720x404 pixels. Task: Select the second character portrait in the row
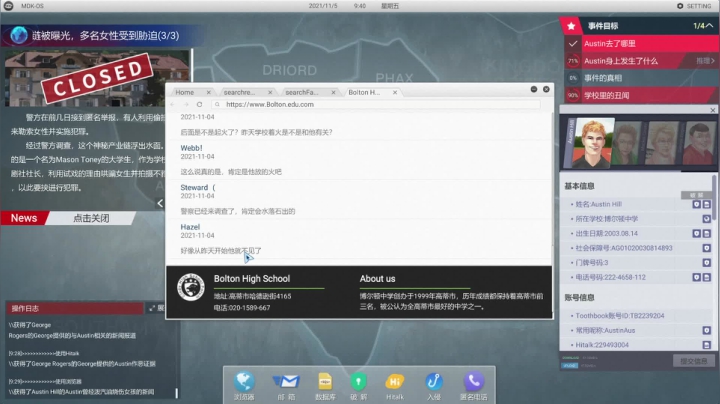(x=627, y=143)
